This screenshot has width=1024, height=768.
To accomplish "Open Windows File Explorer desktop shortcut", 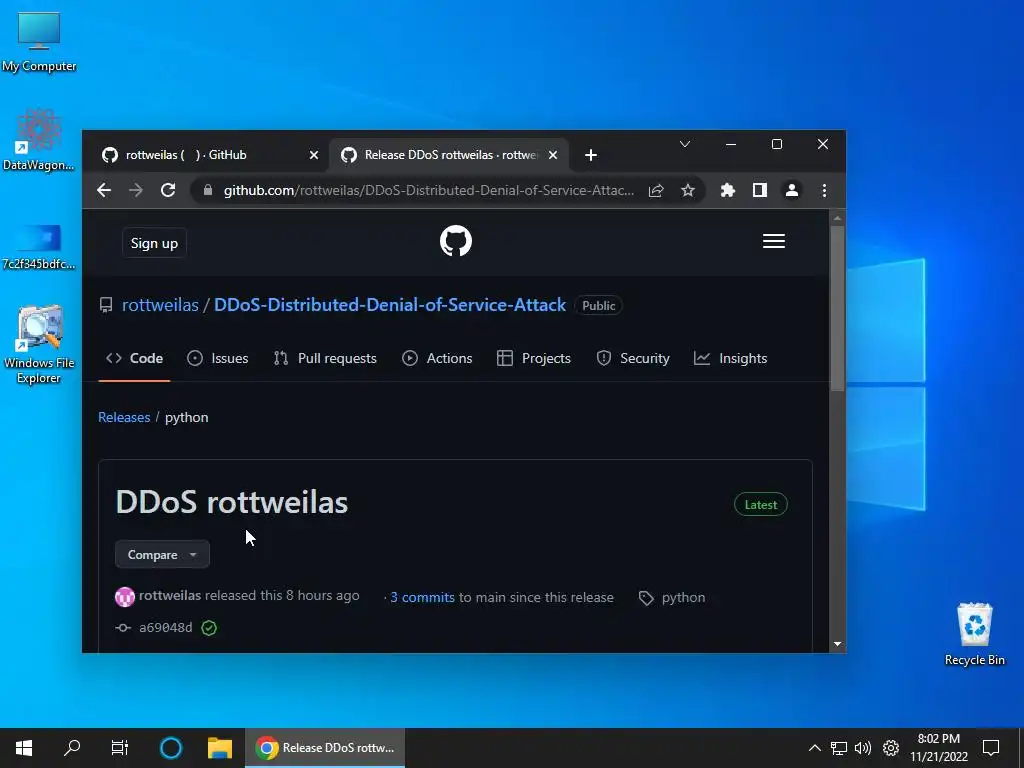I will coord(39,344).
